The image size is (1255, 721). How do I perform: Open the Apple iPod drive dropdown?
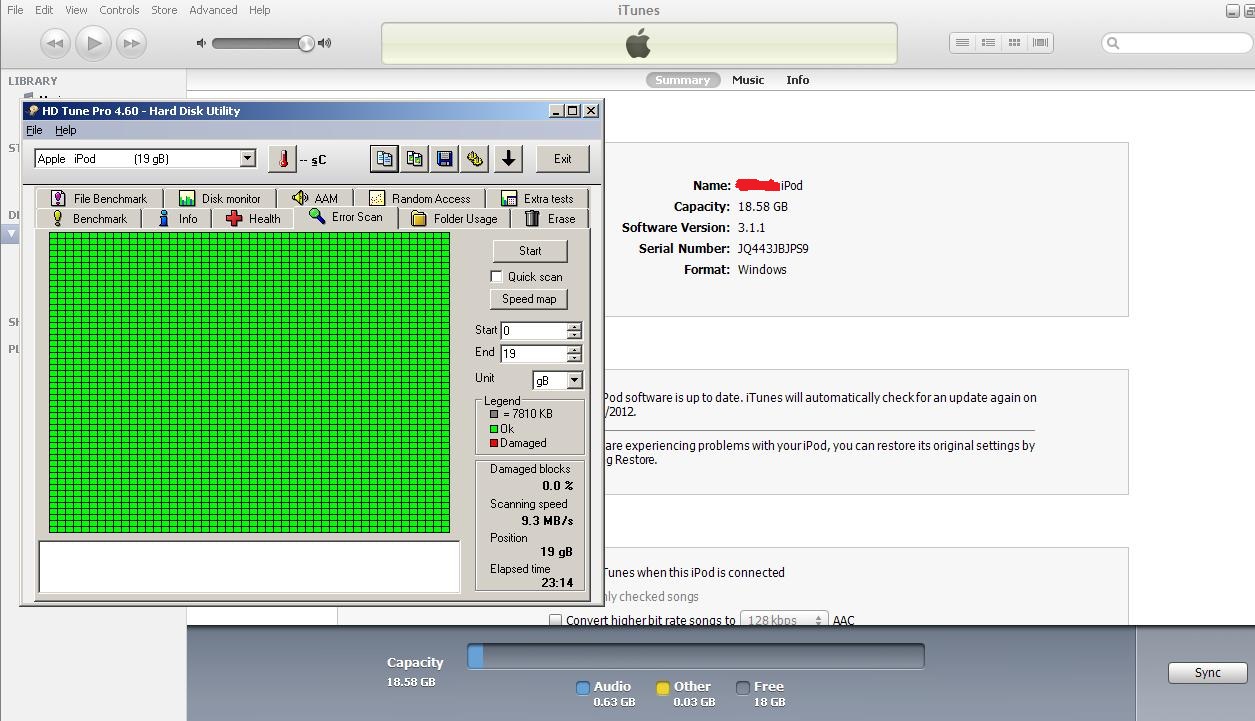[x=247, y=159]
